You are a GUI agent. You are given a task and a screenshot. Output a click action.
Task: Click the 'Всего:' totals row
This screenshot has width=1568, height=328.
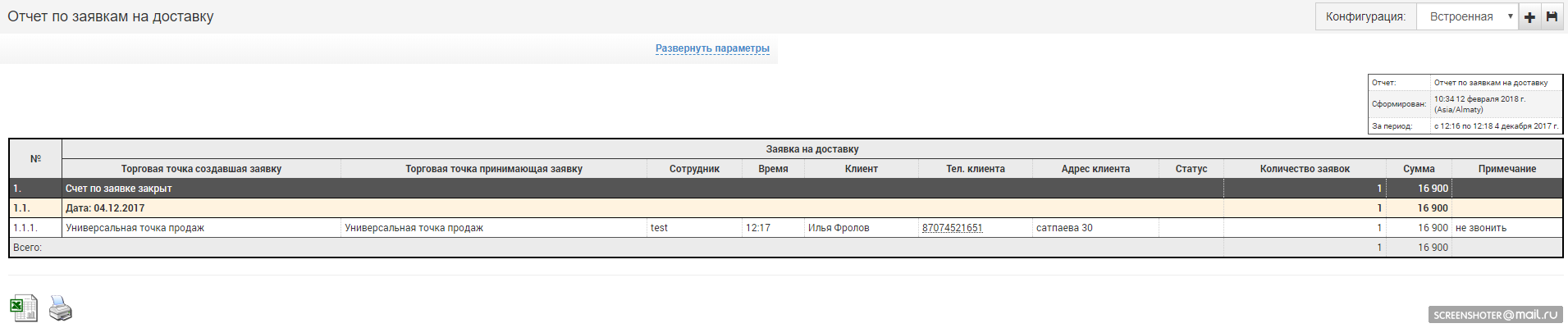coord(28,248)
